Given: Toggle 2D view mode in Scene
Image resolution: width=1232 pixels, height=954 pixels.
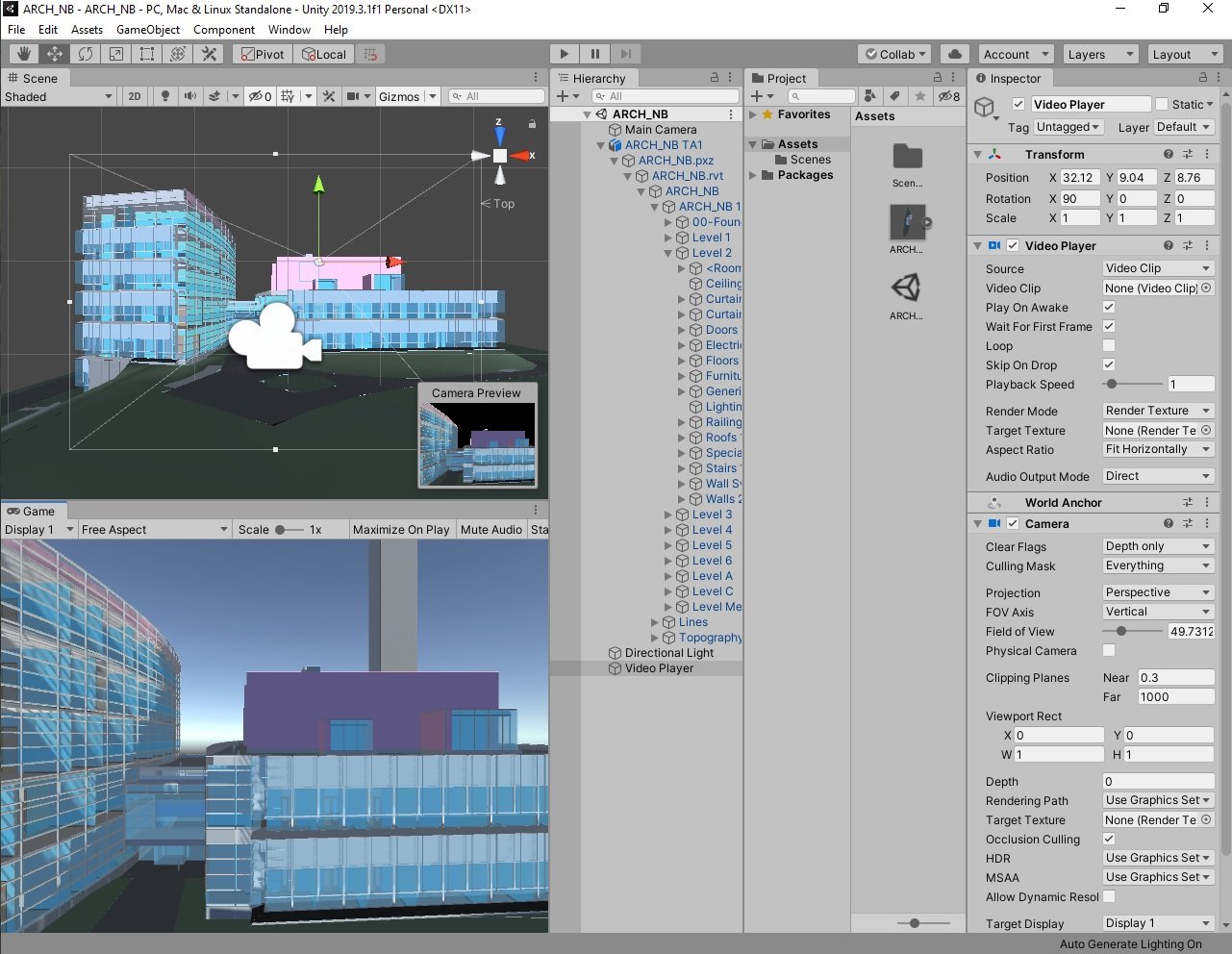Looking at the screenshot, I should [135, 96].
